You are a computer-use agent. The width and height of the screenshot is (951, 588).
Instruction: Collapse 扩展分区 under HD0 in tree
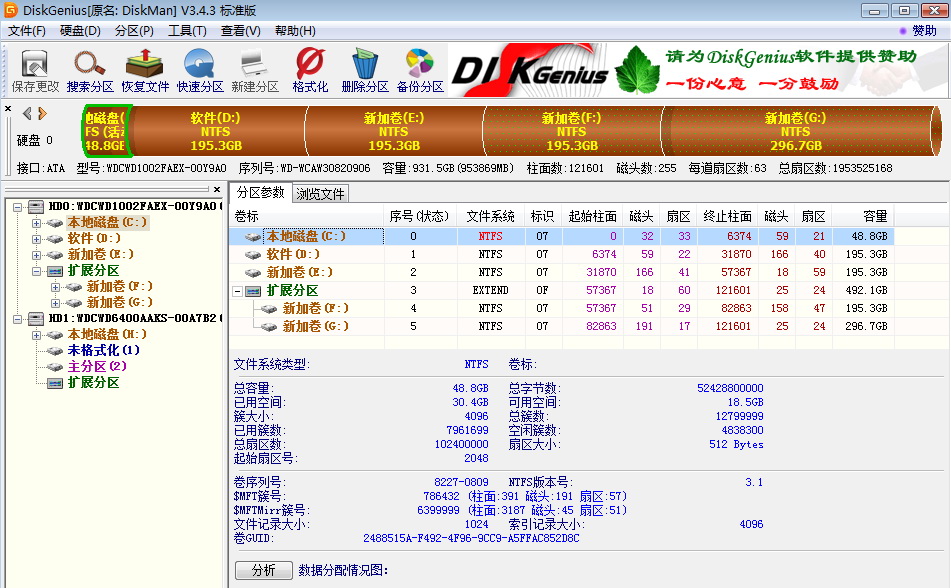tap(36, 271)
